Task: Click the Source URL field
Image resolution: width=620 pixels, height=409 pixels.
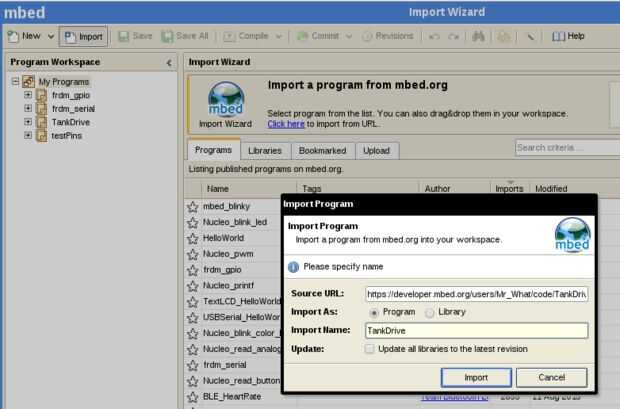Action: point(476,294)
